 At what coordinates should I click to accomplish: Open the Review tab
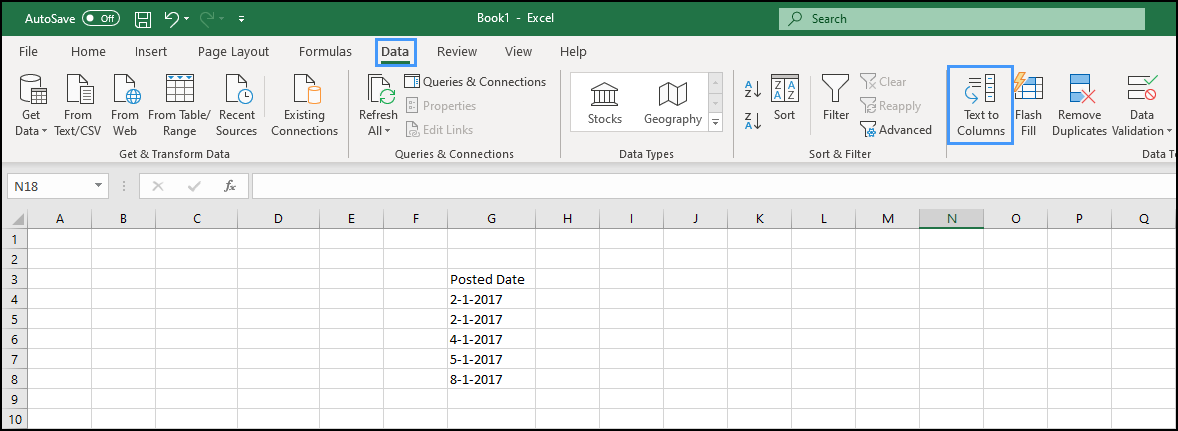tap(457, 52)
